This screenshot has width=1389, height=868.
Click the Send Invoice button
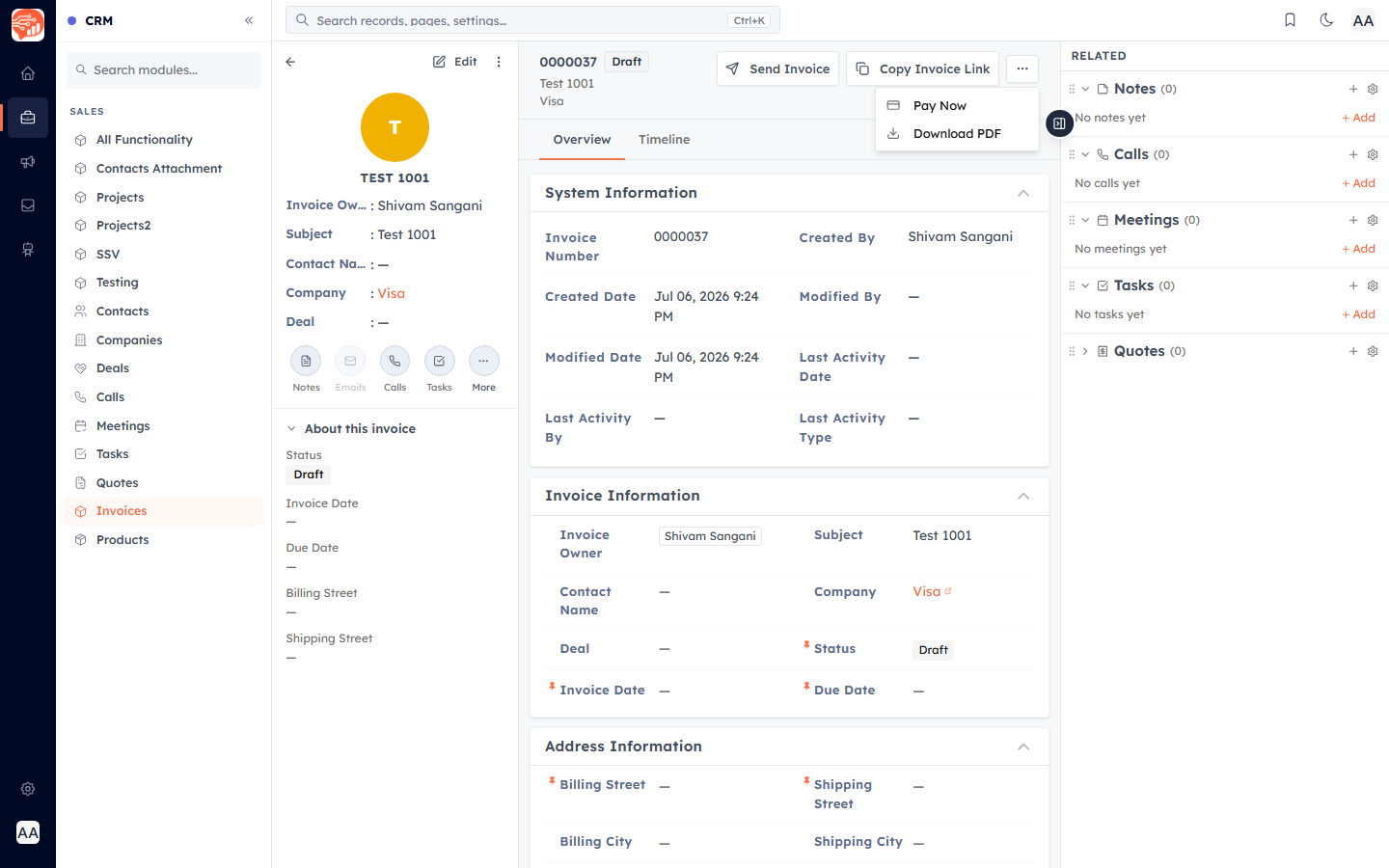coord(777,68)
